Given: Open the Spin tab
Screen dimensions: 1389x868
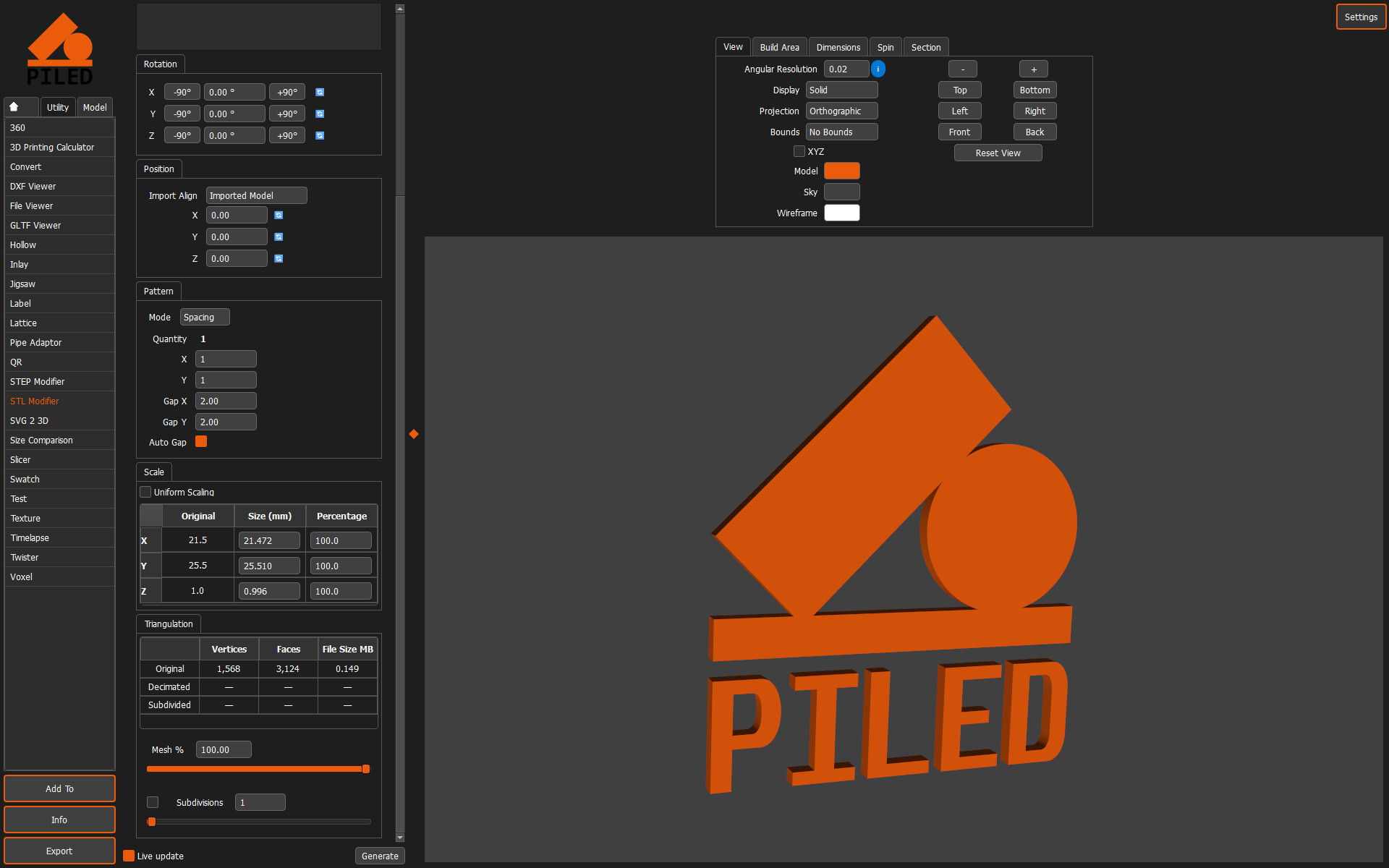Looking at the screenshot, I should click(885, 48).
